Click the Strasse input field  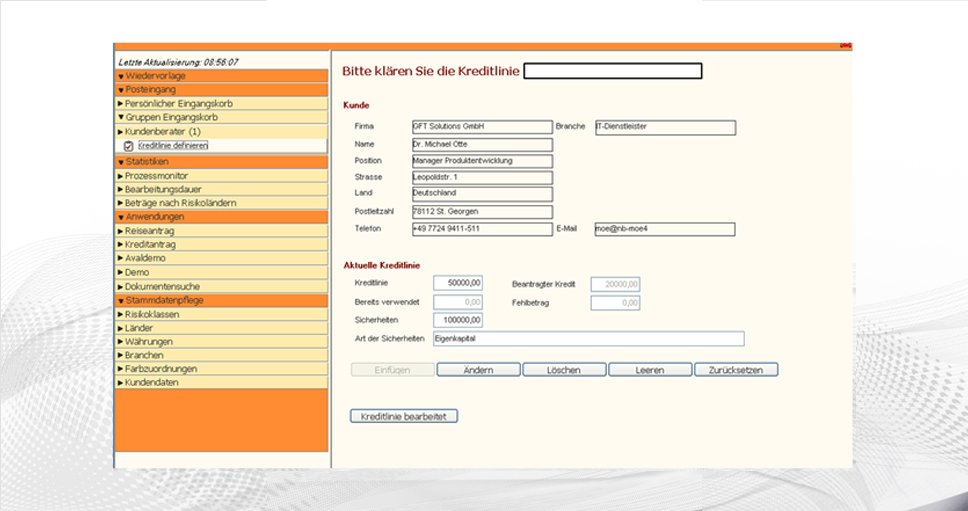click(x=482, y=178)
